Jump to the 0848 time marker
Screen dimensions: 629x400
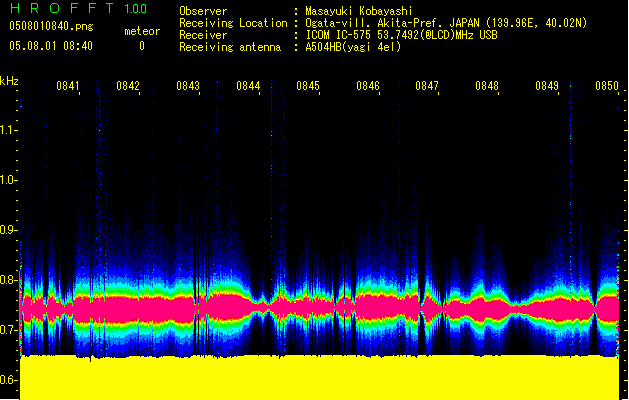click(487, 87)
